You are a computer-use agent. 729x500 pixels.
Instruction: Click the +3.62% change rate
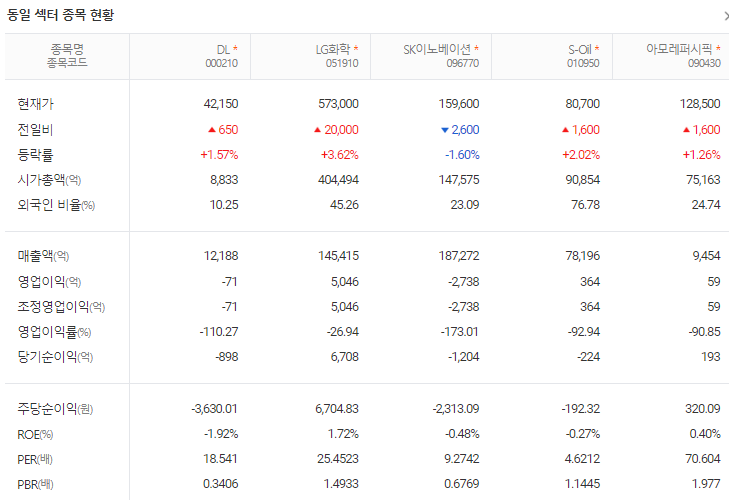point(340,155)
